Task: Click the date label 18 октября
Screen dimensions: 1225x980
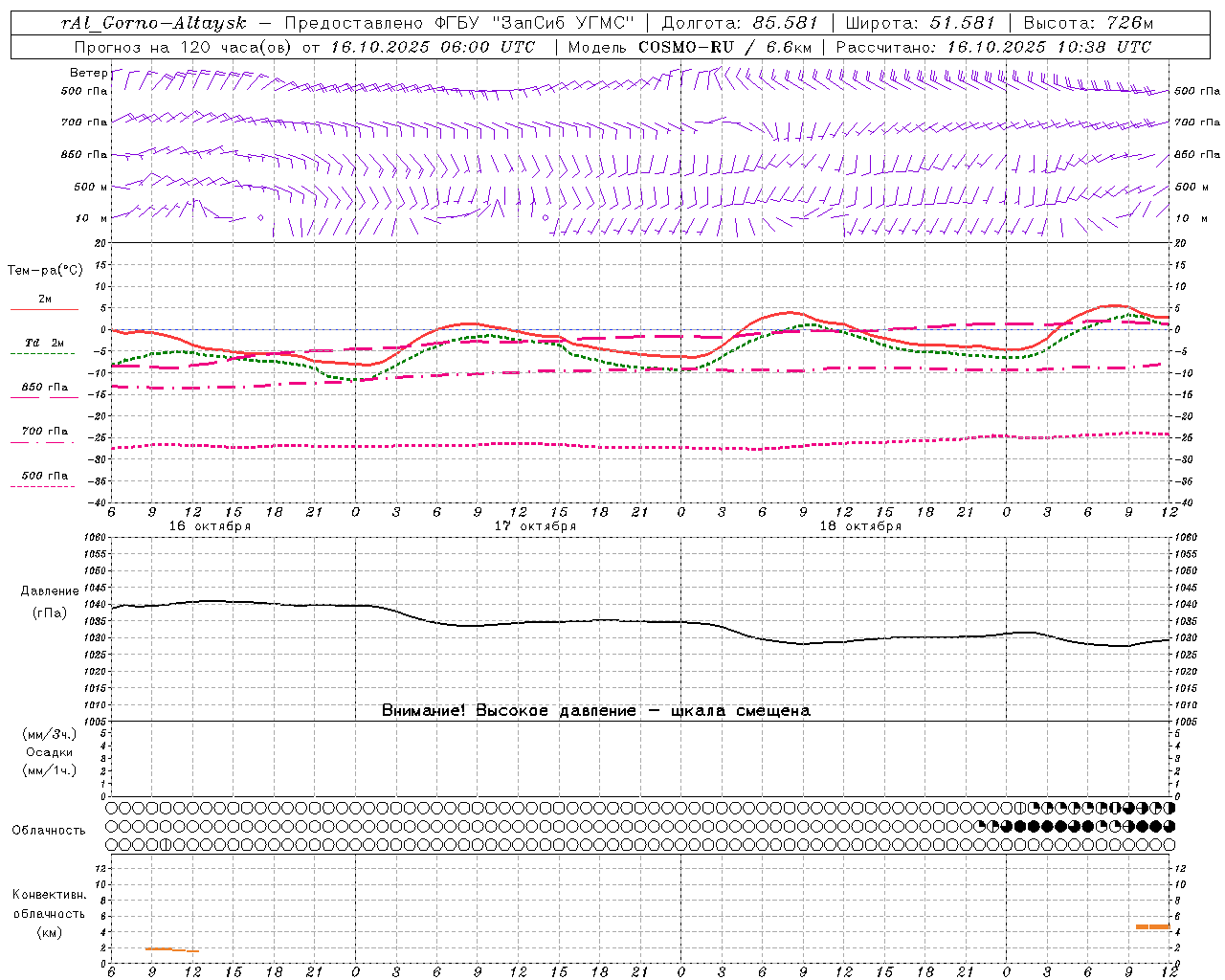Action: (x=860, y=526)
